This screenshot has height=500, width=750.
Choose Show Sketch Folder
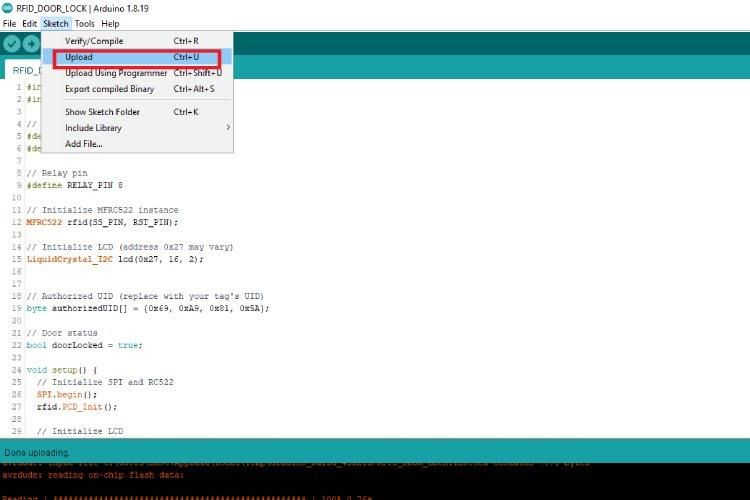coord(137,112)
